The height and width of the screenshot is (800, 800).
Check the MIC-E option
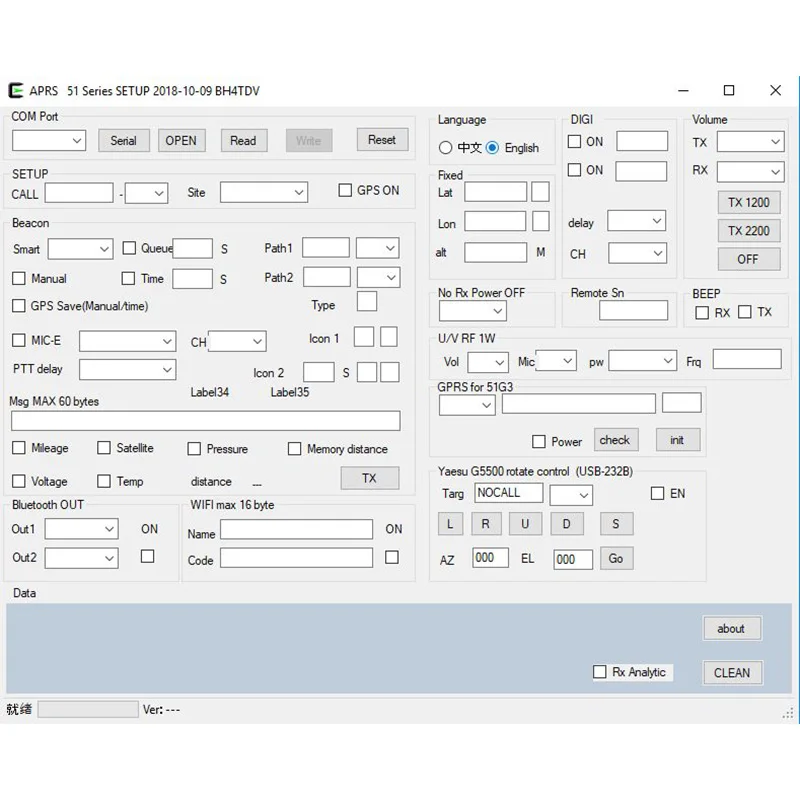click(19, 341)
